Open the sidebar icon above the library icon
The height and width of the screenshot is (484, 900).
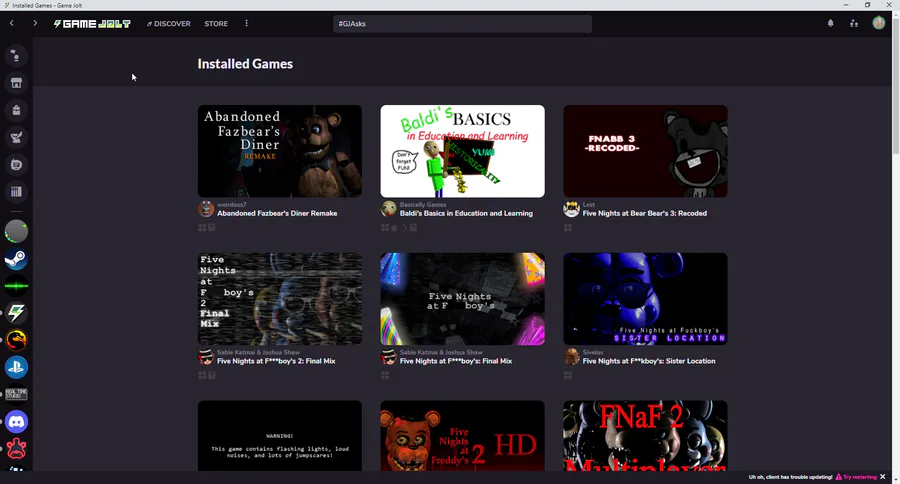[x=16, y=165]
